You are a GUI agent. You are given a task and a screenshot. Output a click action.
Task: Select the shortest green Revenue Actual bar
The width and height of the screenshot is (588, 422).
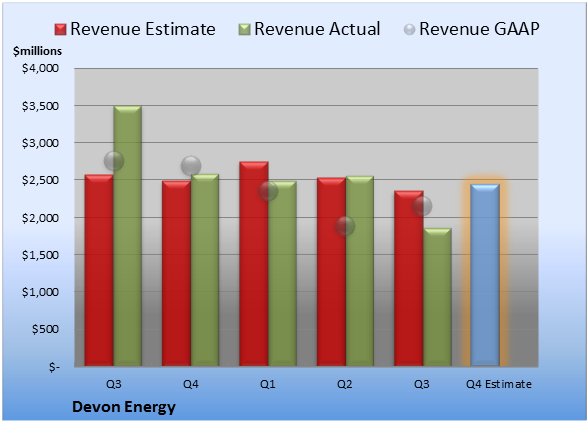(437, 297)
